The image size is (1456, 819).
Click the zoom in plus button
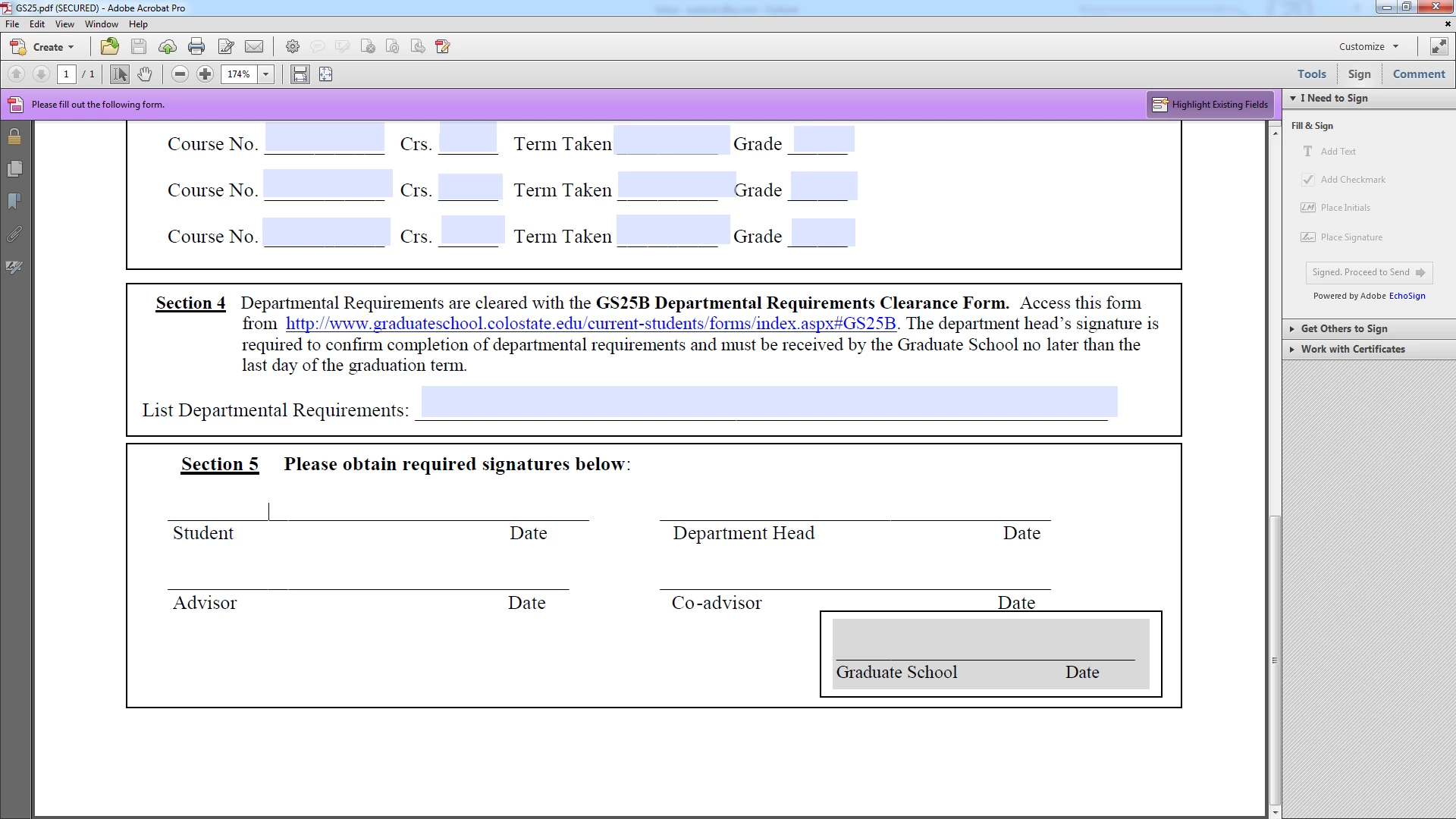tap(205, 74)
